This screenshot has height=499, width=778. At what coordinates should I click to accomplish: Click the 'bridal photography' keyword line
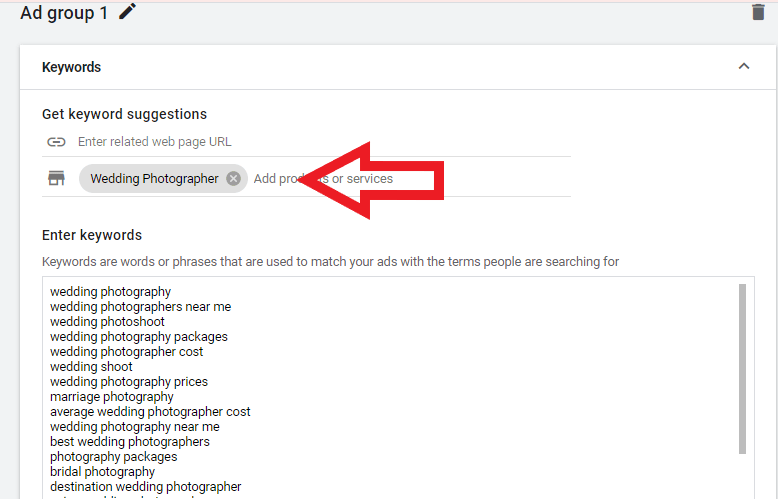click(102, 472)
